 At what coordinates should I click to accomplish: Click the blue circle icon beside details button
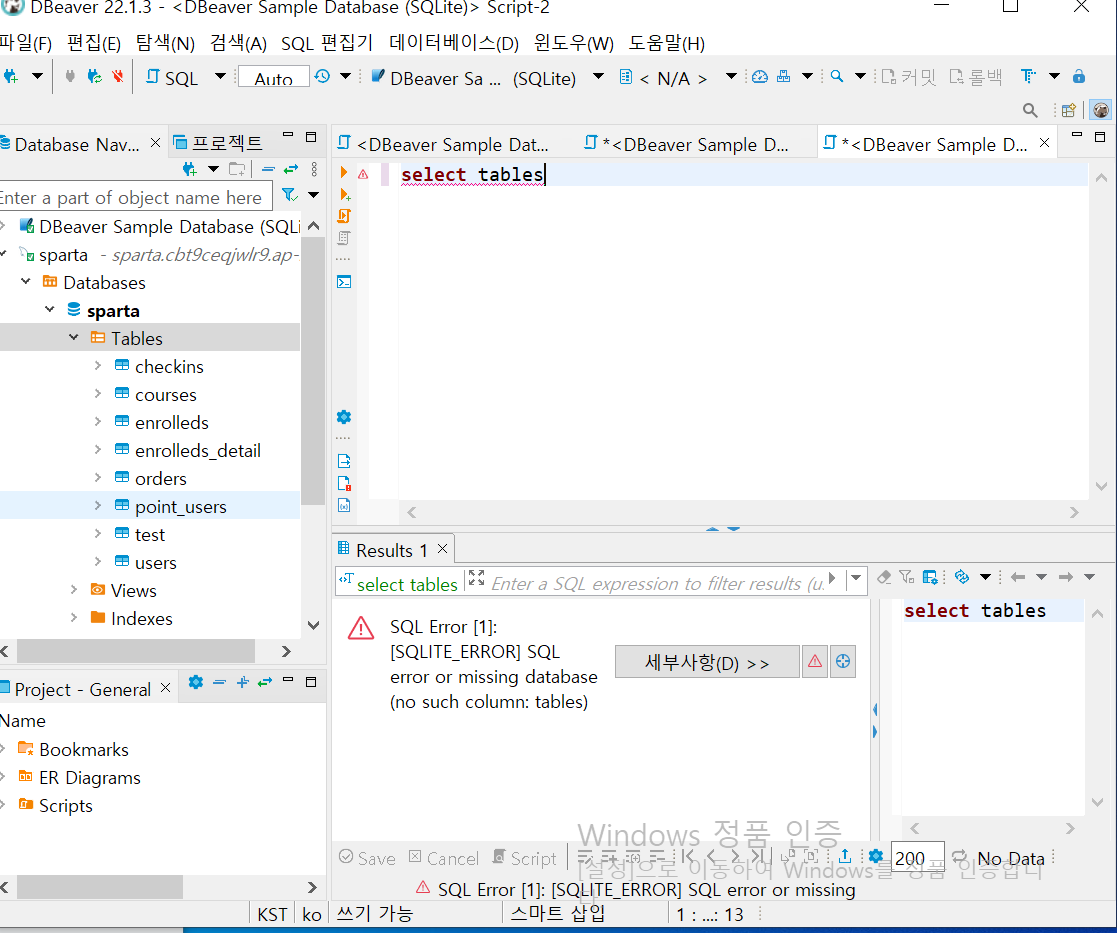click(x=843, y=662)
